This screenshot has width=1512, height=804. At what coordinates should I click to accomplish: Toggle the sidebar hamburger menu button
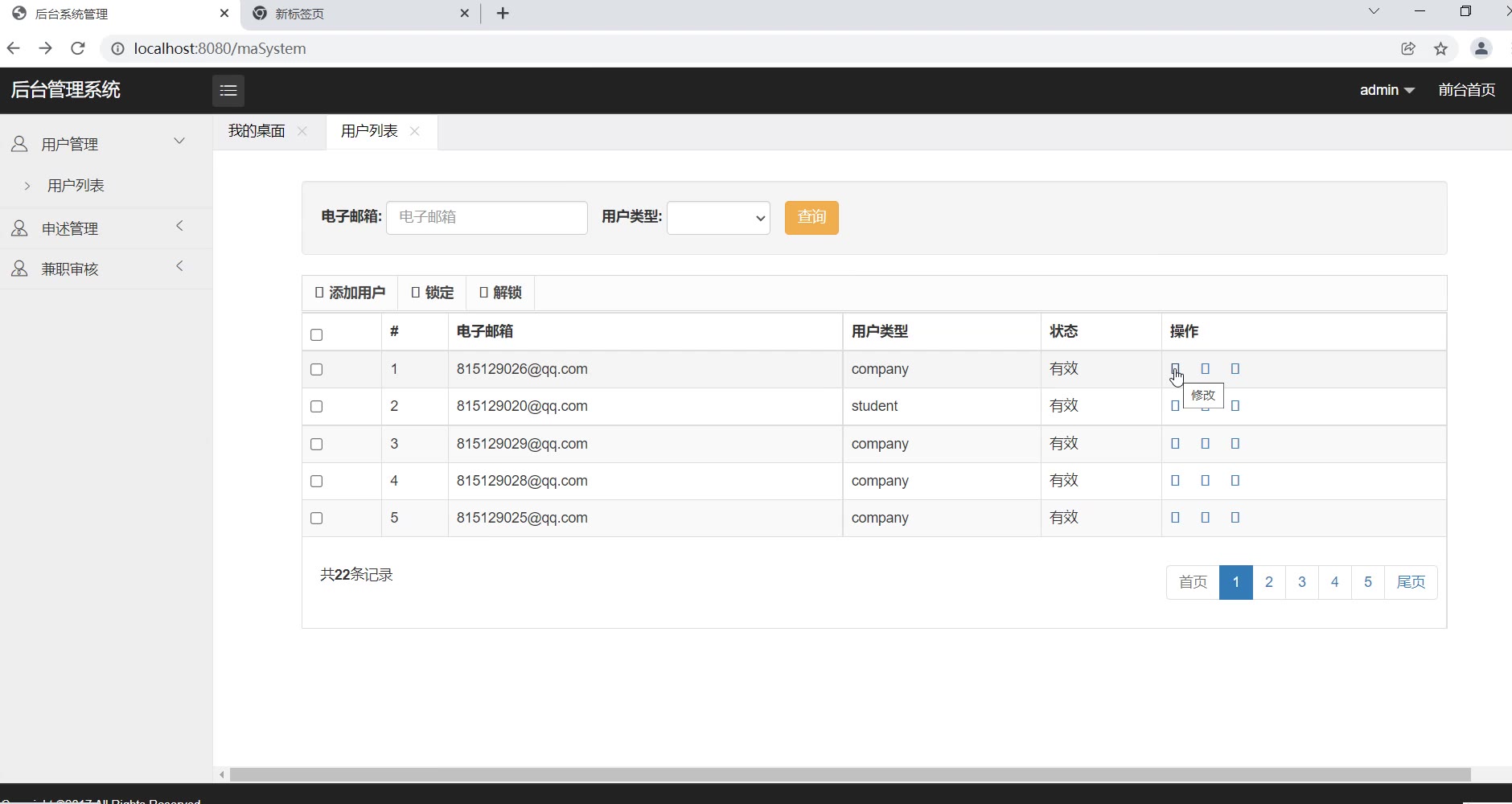(228, 90)
